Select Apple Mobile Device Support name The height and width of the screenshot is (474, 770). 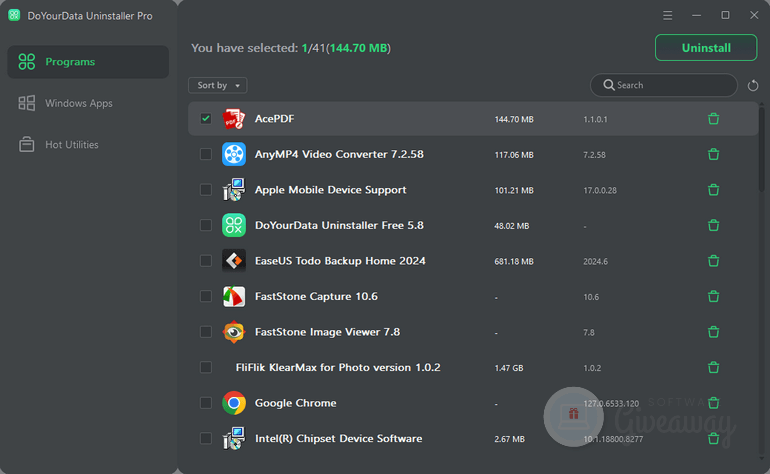click(330, 190)
